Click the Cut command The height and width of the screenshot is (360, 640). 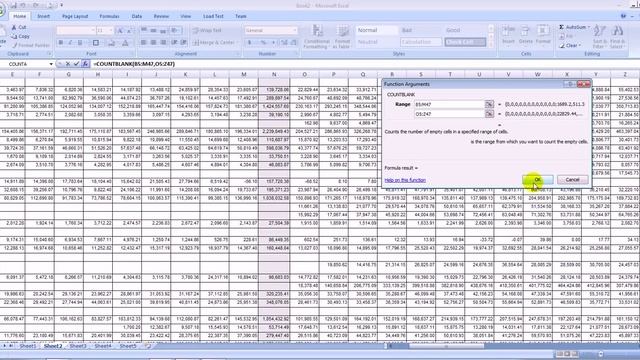[19, 27]
